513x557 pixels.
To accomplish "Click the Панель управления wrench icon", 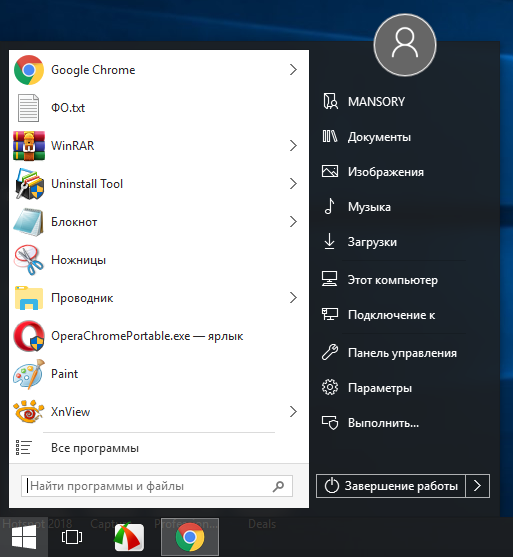I will (330, 352).
